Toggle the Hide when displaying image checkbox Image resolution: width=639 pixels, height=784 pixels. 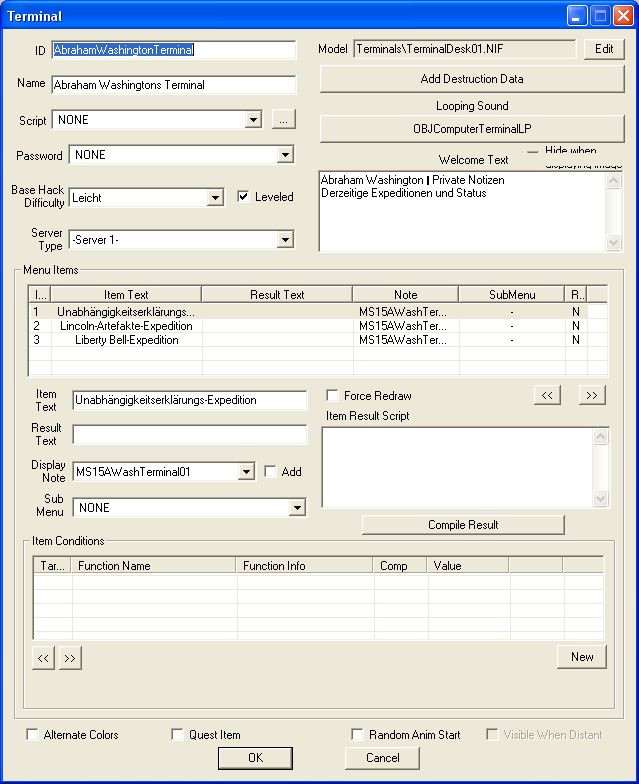533,151
